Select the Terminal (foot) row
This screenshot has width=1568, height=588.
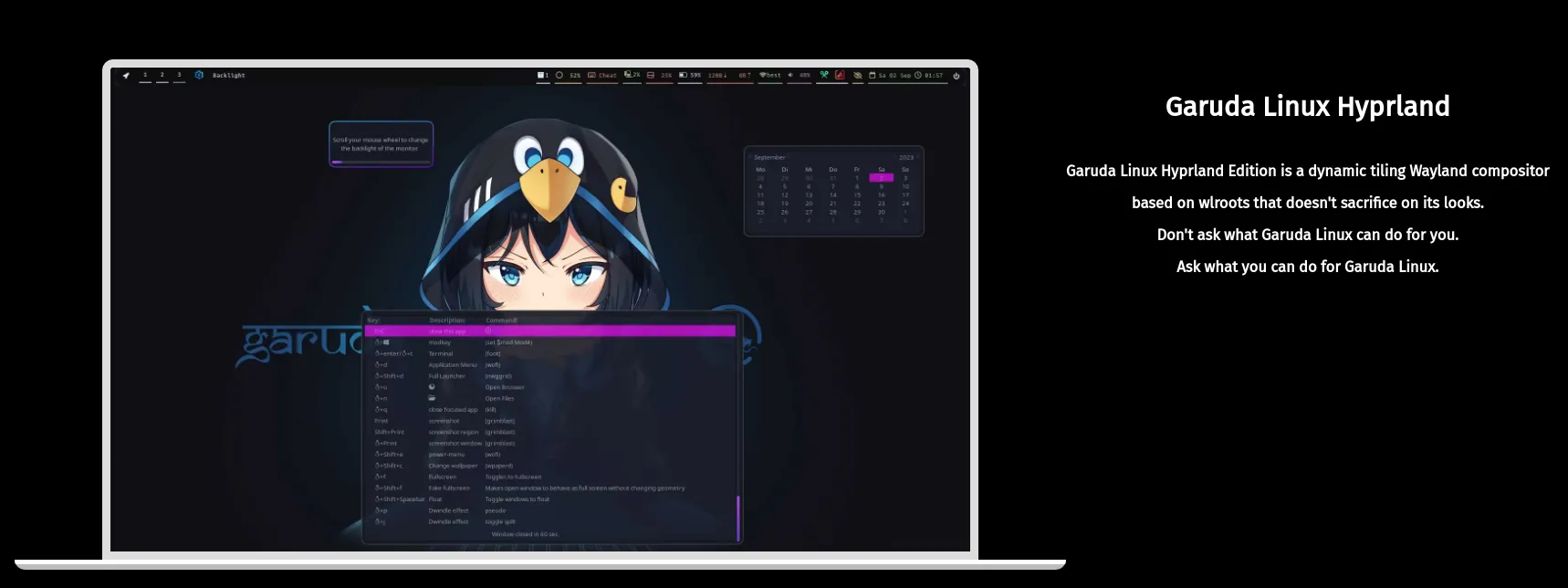pos(550,353)
